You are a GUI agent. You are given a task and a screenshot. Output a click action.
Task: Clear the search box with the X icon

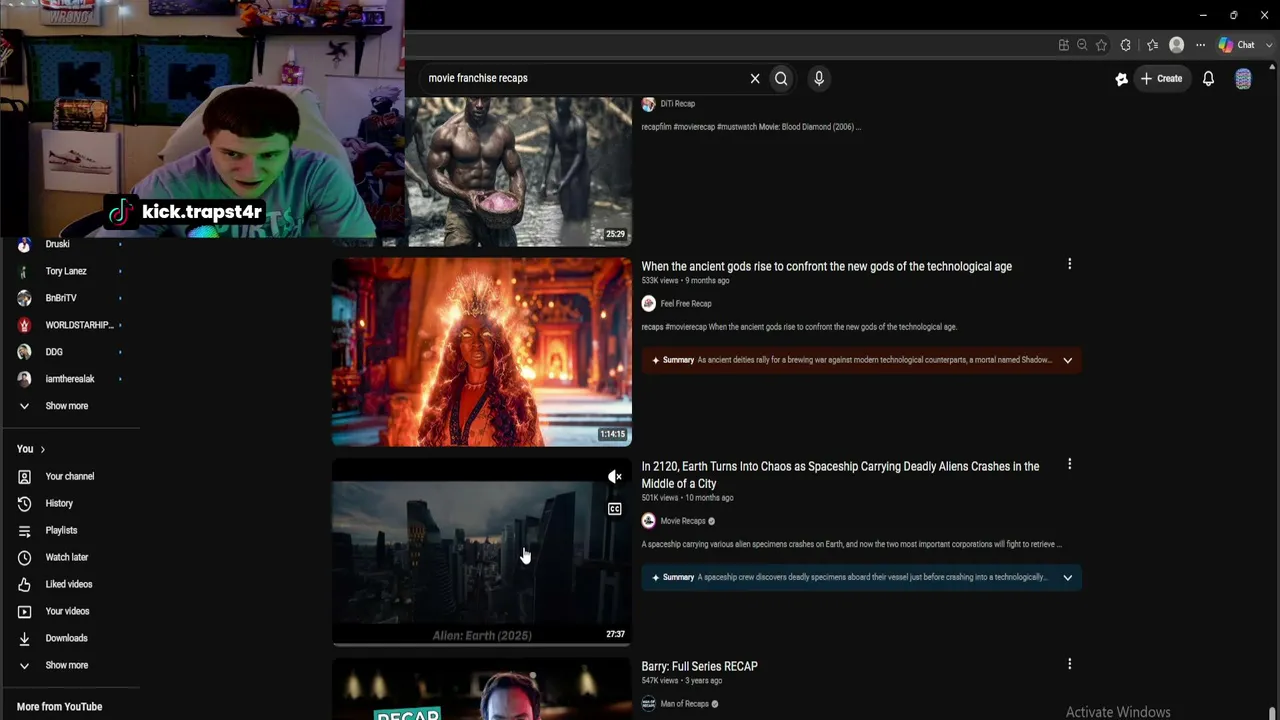pos(755,78)
